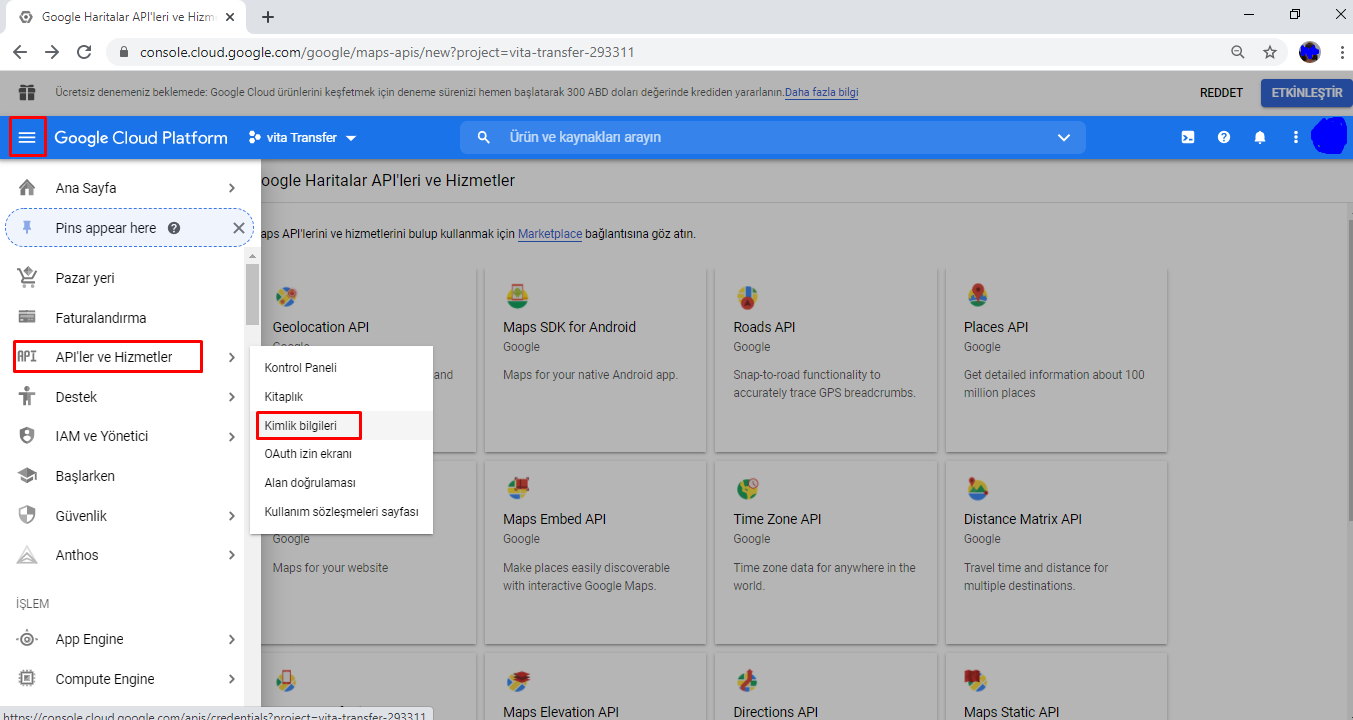Expand the IAM ve Yönetici submenu chevron

tap(232, 436)
